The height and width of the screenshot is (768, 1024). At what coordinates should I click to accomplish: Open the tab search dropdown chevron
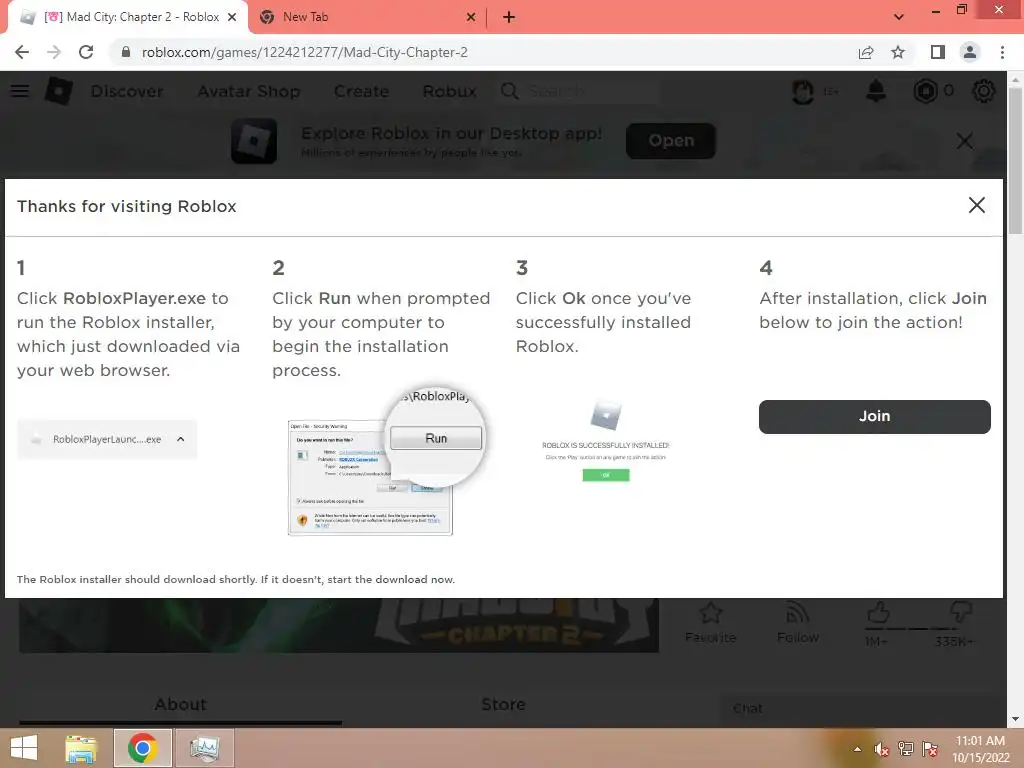pyautogui.click(x=899, y=17)
